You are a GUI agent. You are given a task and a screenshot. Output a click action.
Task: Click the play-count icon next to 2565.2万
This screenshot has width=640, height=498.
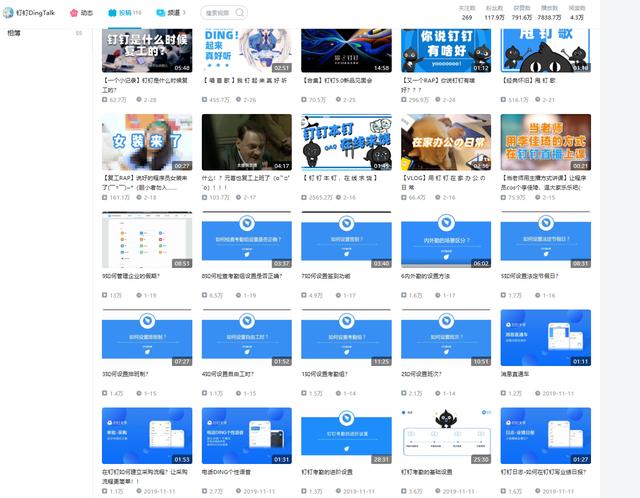click(x=304, y=198)
